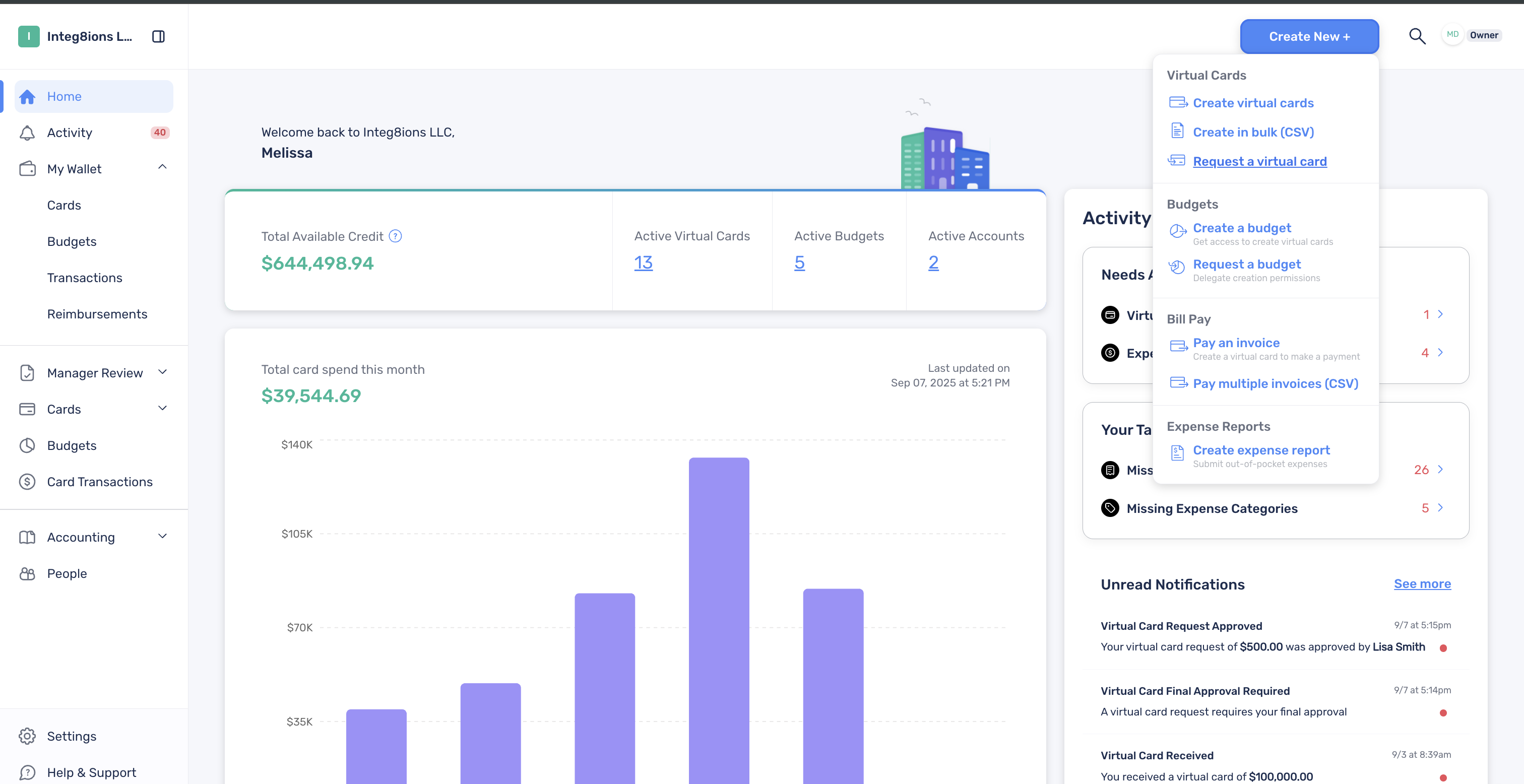Click the Help & Support chat icon

point(27,772)
